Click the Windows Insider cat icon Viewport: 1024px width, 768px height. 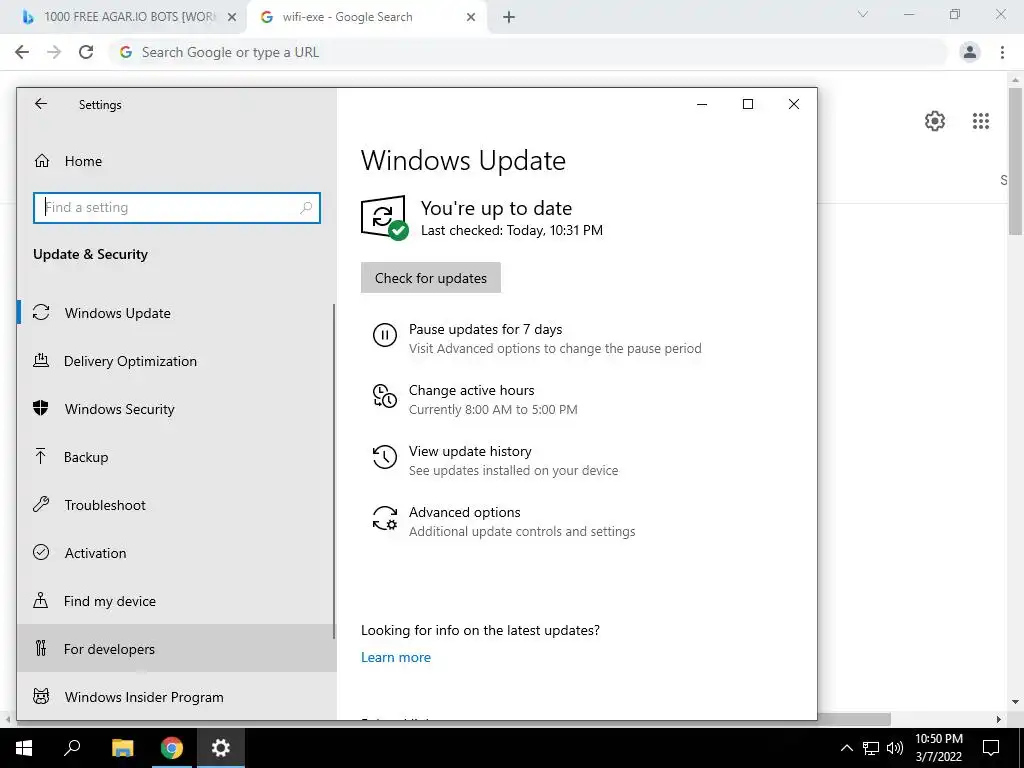pos(41,696)
